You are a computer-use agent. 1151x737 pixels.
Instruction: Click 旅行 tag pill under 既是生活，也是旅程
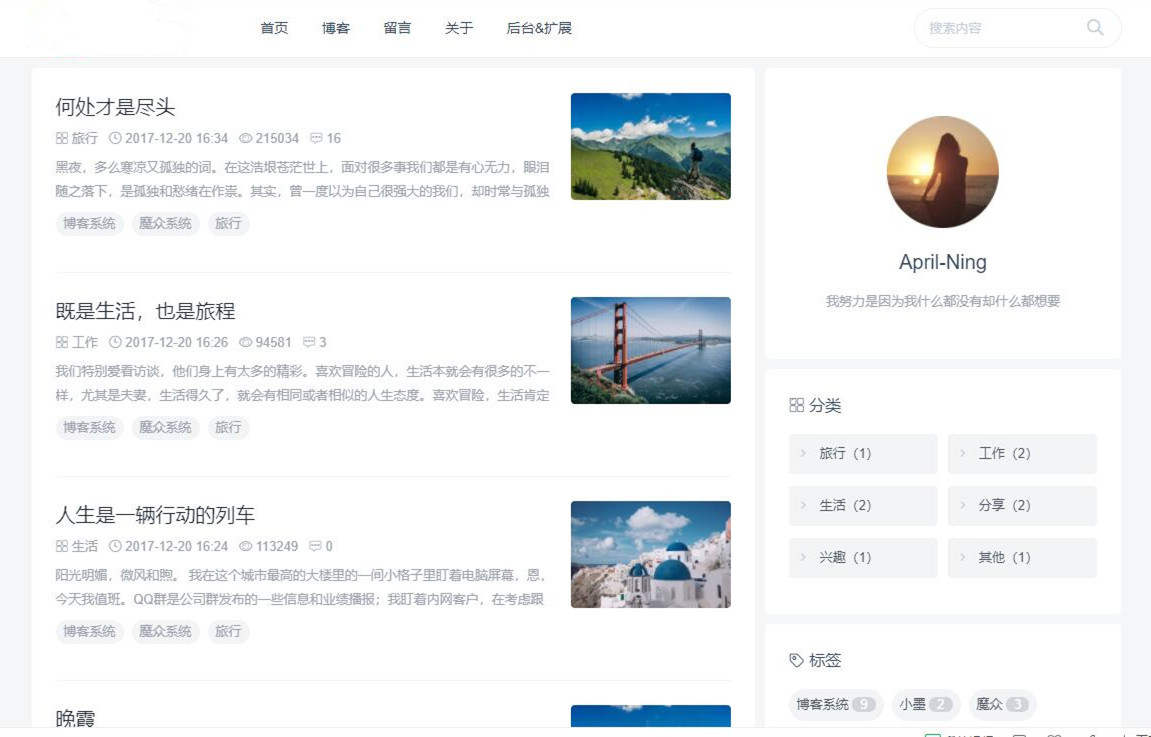point(228,427)
